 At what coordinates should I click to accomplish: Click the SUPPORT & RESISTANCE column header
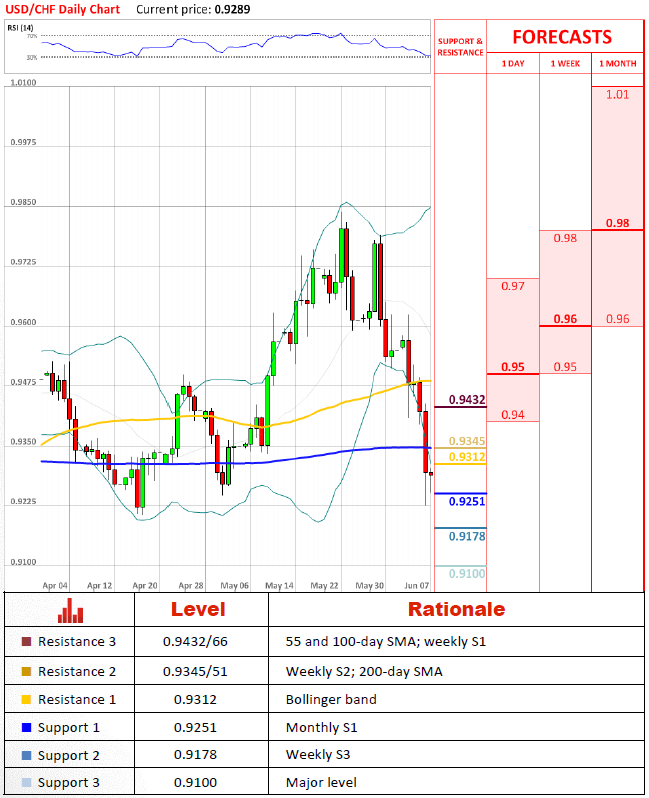pyautogui.click(x=460, y=47)
